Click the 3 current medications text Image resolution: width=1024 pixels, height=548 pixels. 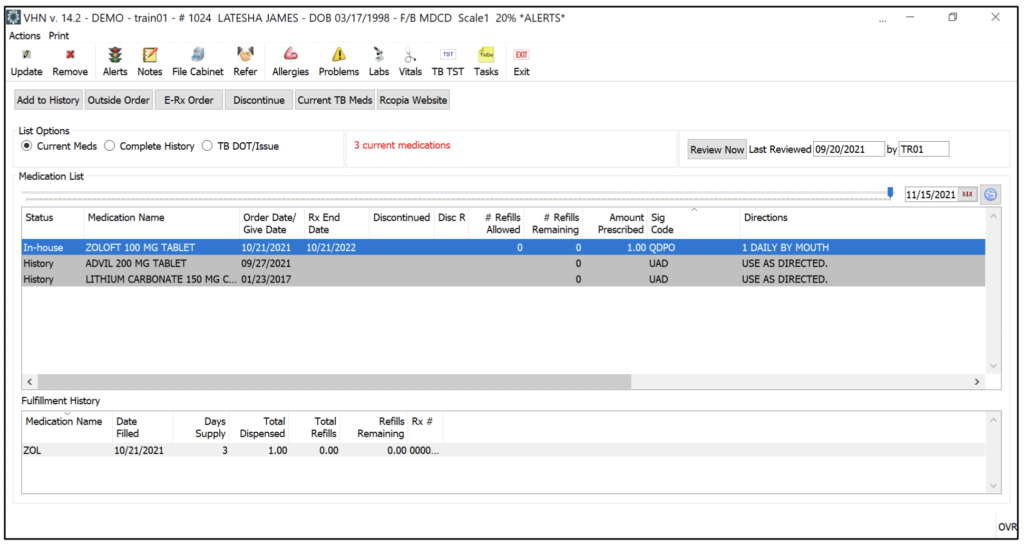point(402,145)
